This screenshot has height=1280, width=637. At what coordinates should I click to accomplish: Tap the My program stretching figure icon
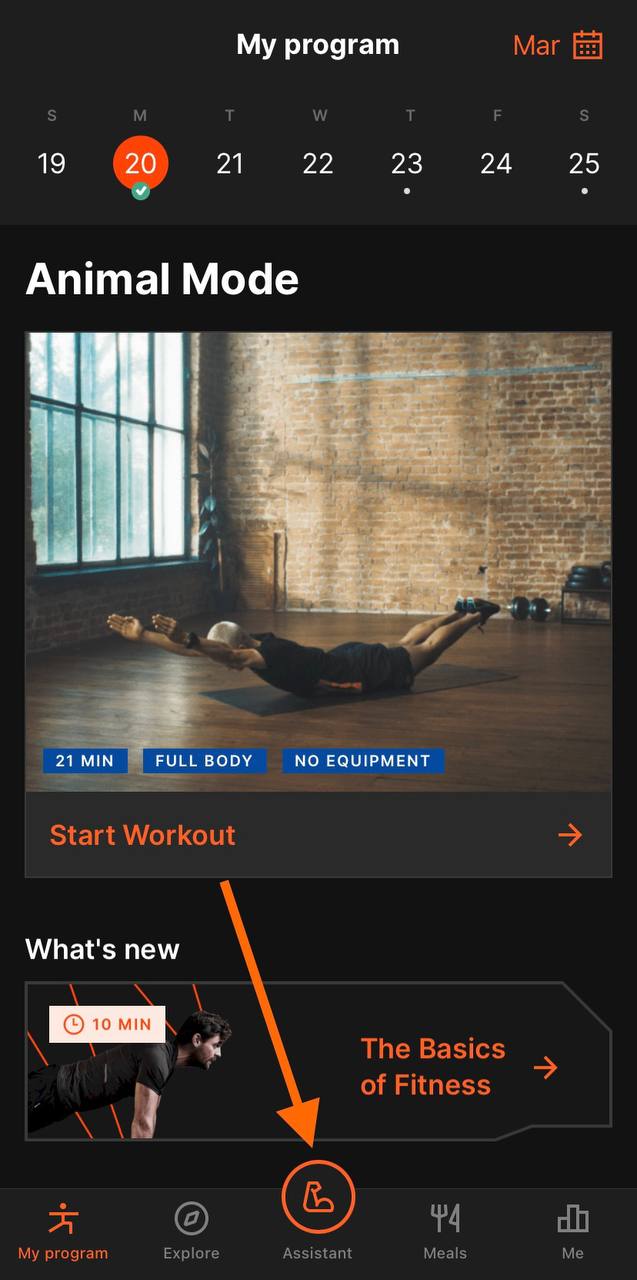point(63,1218)
